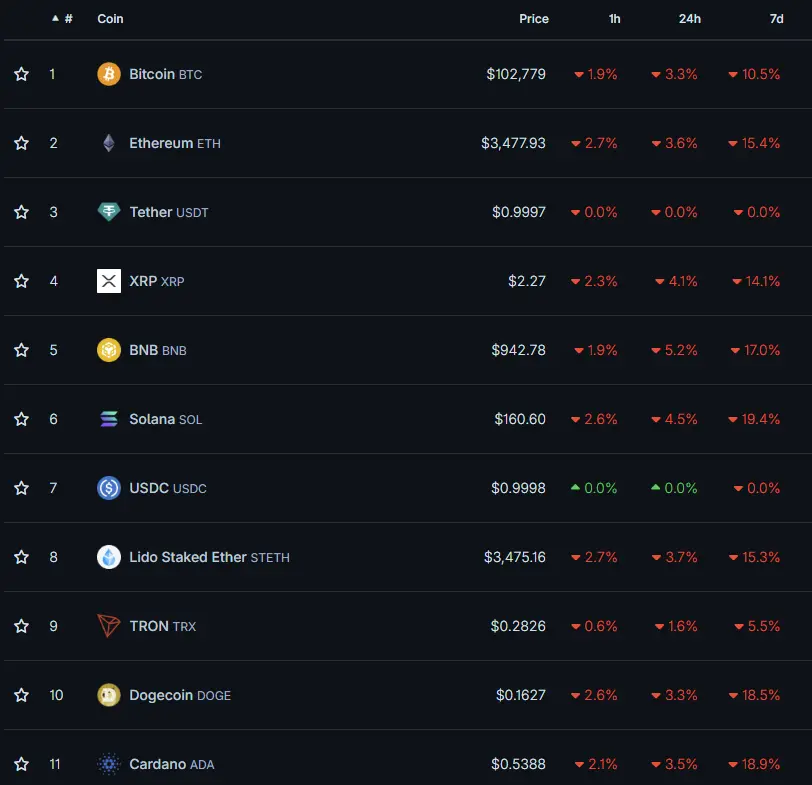
Task: Click Cardano price $0.5388
Action: [518, 764]
